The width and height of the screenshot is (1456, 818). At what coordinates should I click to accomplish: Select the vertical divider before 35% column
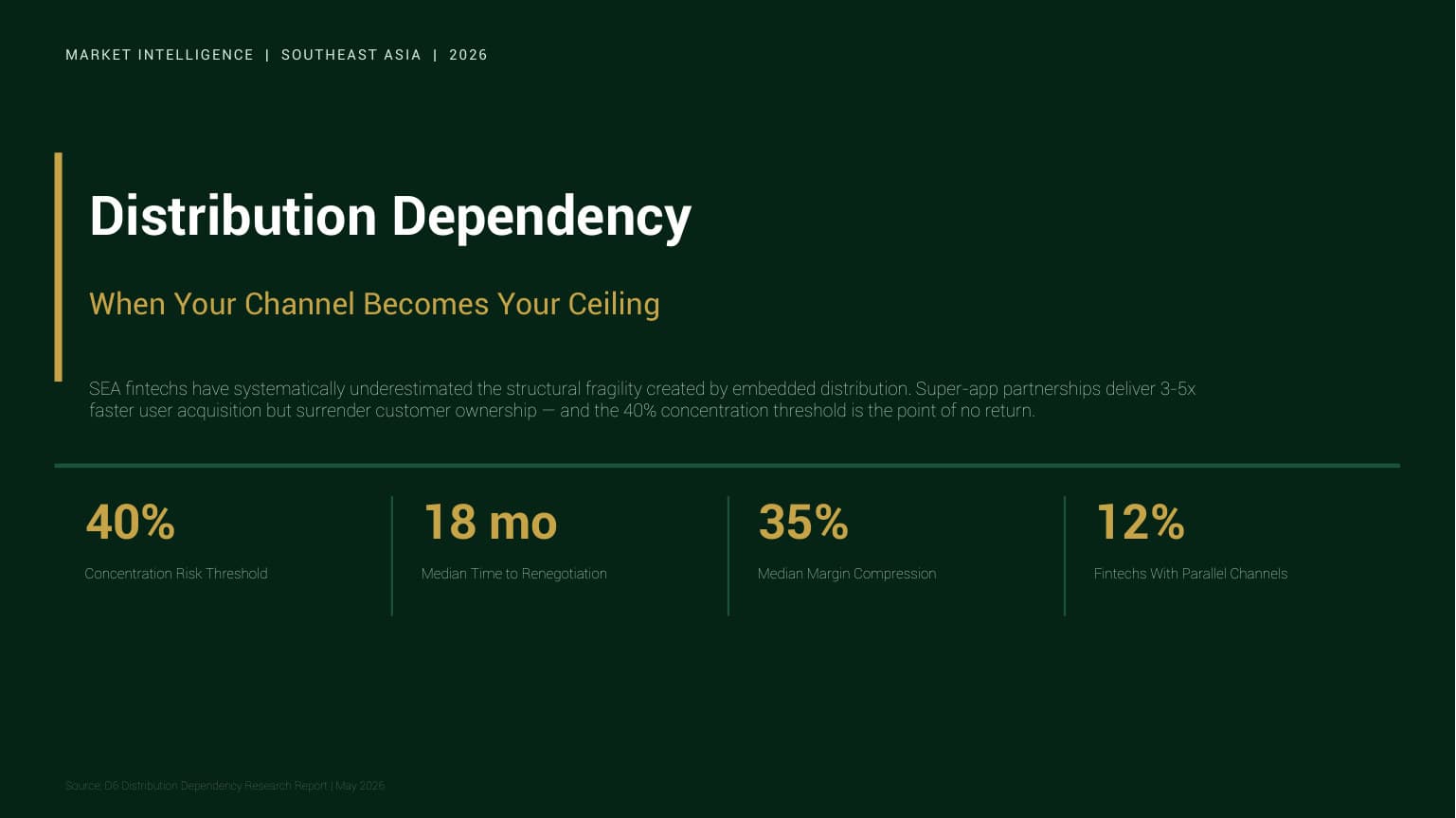pyautogui.click(x=728, y=556)
